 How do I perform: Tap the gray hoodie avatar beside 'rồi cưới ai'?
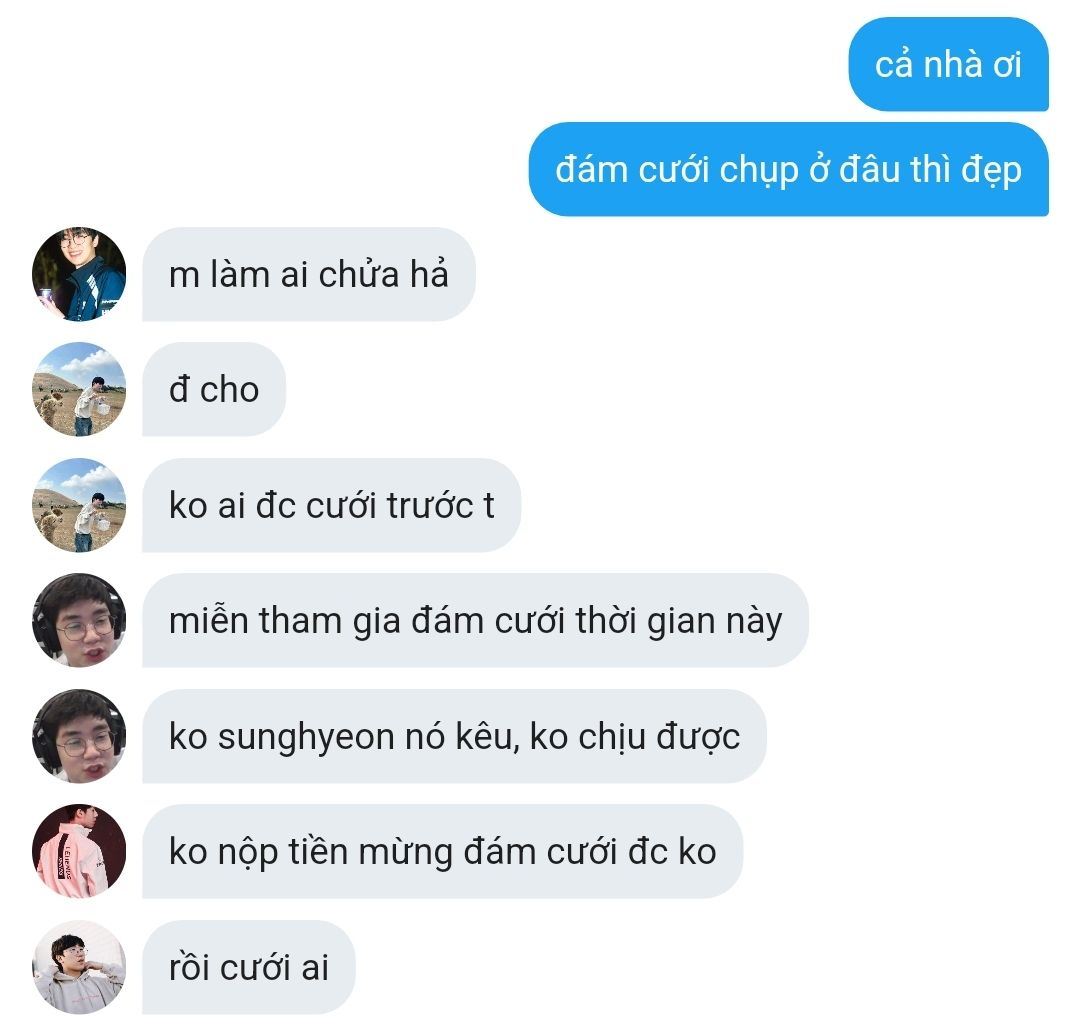tap(79, 967)
